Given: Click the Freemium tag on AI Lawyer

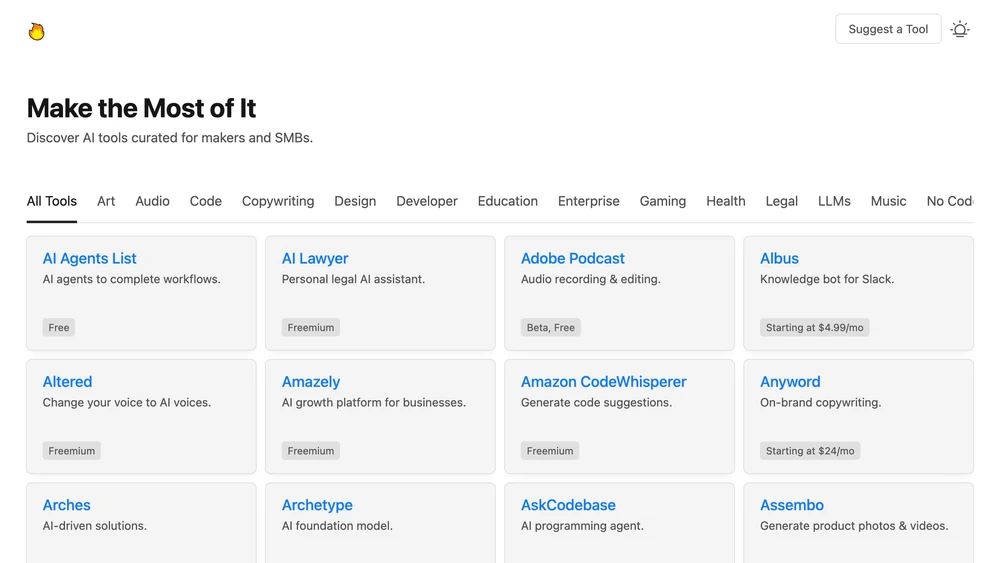Looking at the screenshot, I should tap(311, 327).
